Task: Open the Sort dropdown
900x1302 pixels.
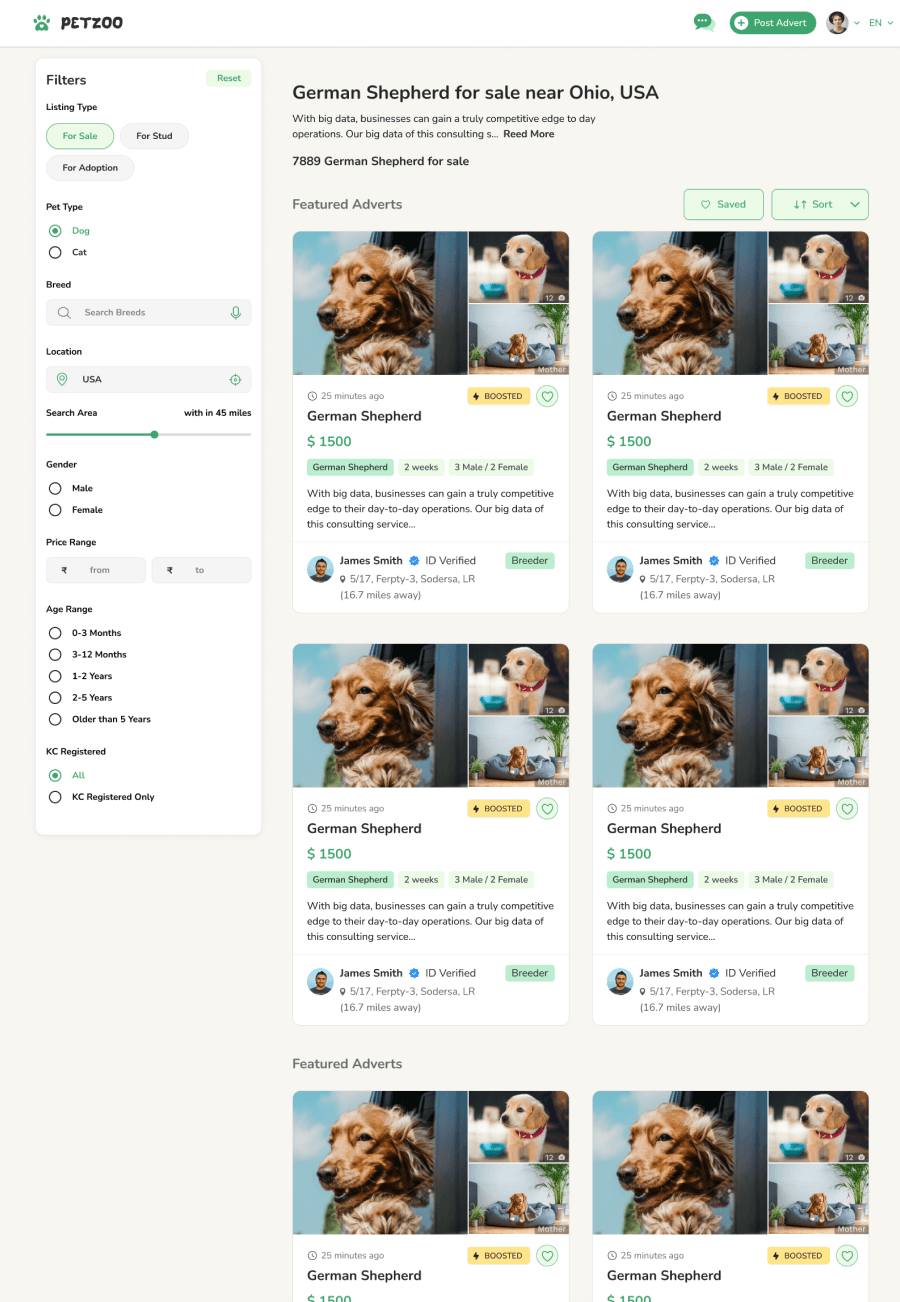Action: [x=820, y=204]
